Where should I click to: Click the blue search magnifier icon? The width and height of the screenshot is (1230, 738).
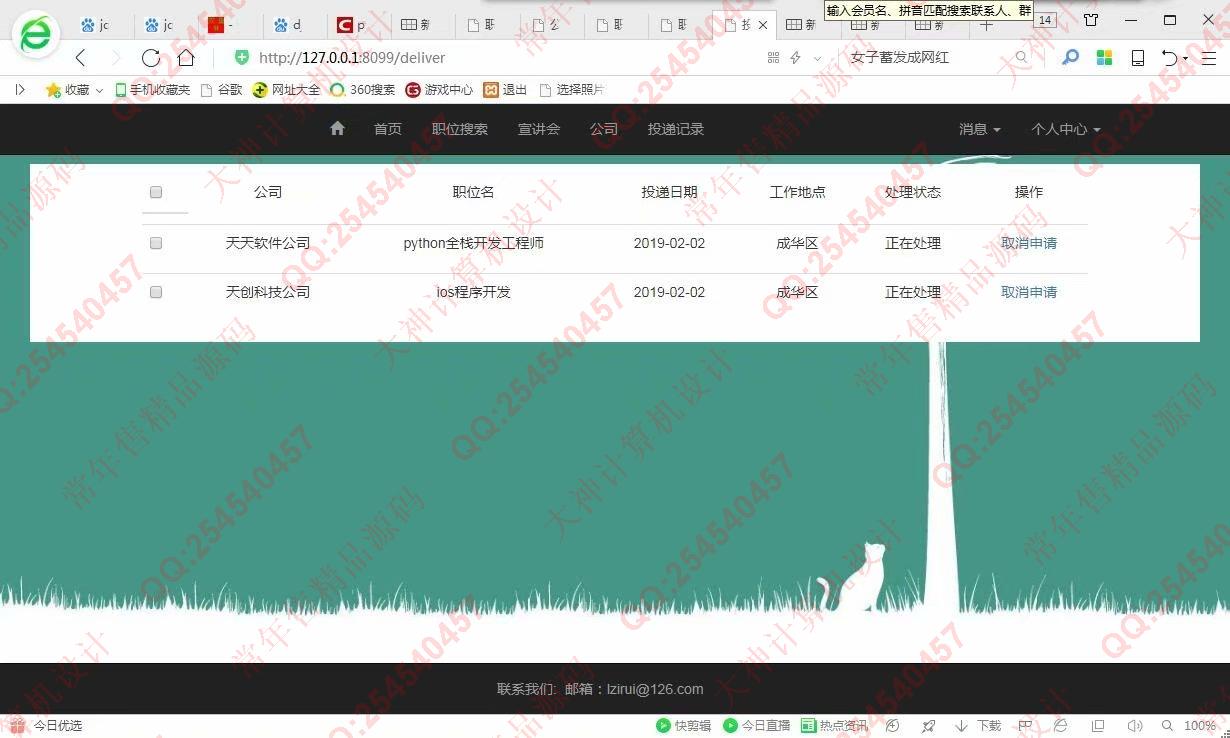[1070, 58]
